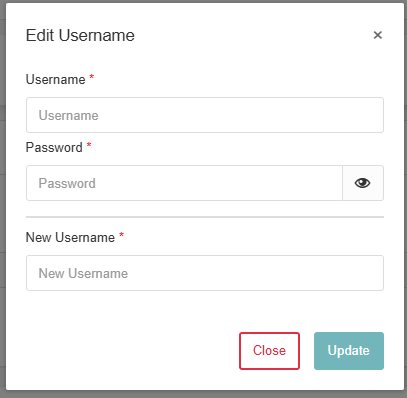Toggle password visibility with the eye icon

coord(362,183)
